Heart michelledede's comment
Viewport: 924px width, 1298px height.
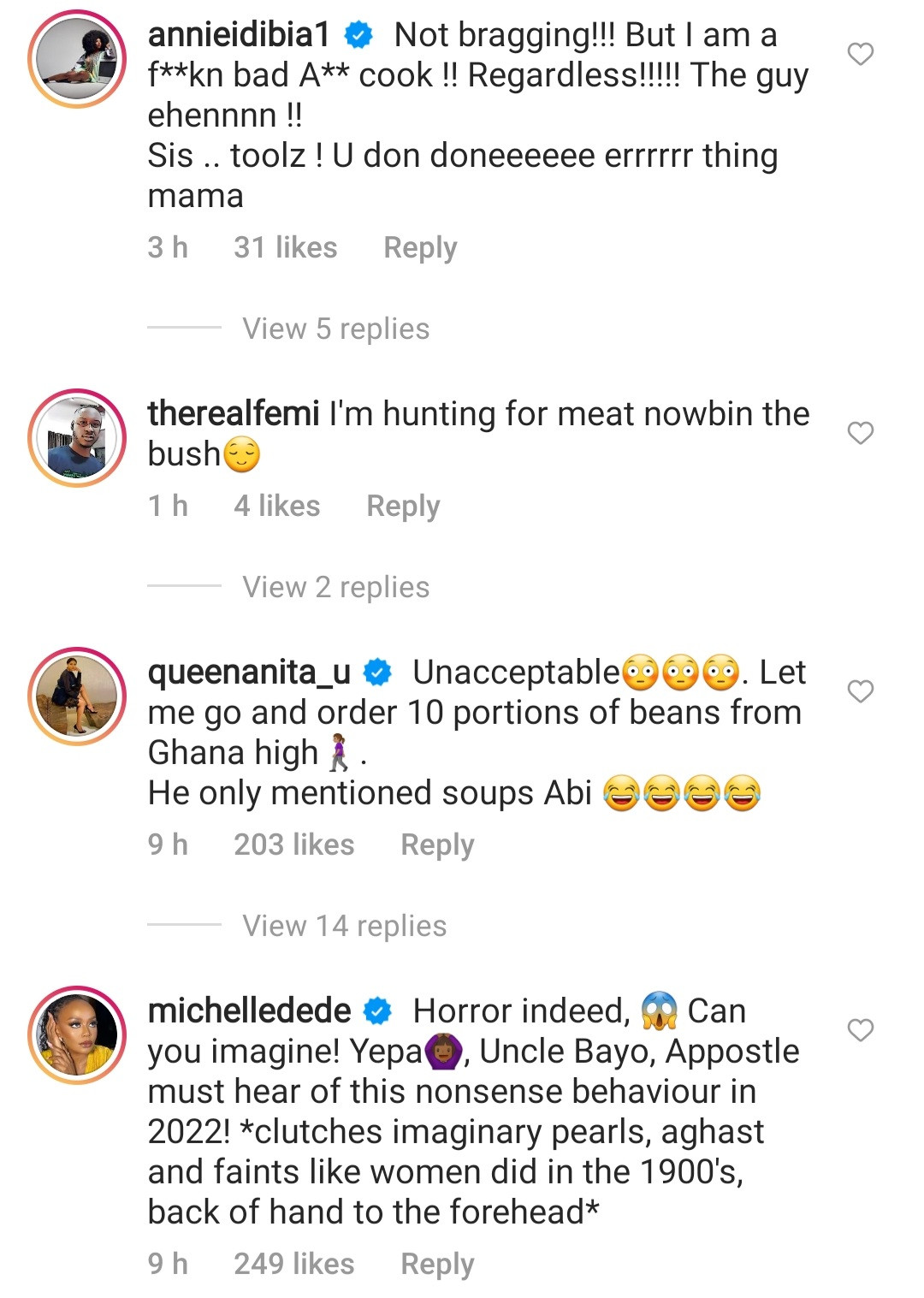(860, 1030)
